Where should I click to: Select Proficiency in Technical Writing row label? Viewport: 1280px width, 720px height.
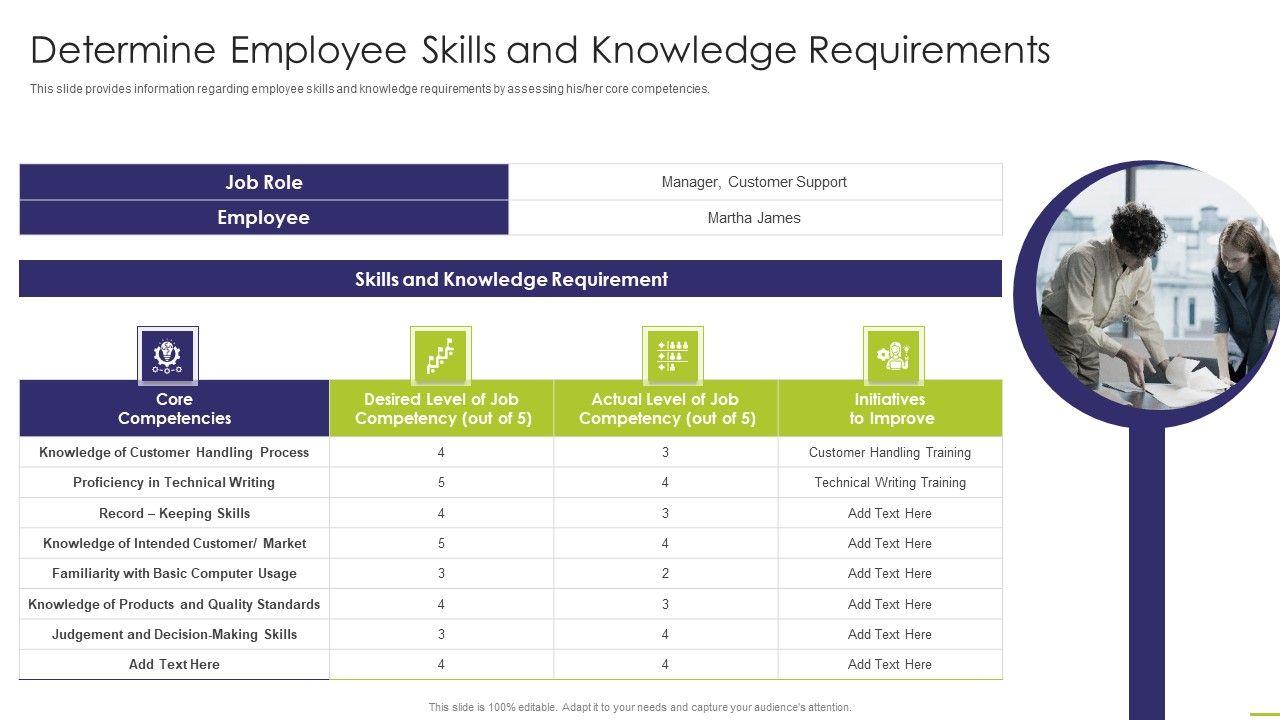pyautogui.click(x=174, y=482)
